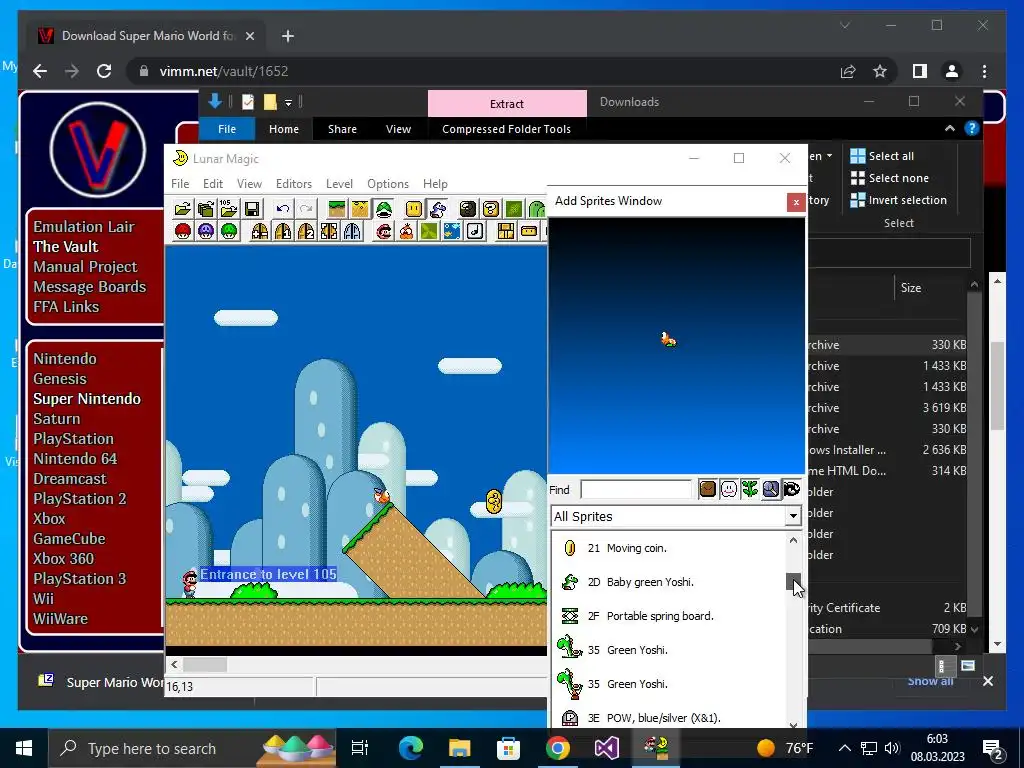Open the File menu in Lunar Magic

pos(180,184)
